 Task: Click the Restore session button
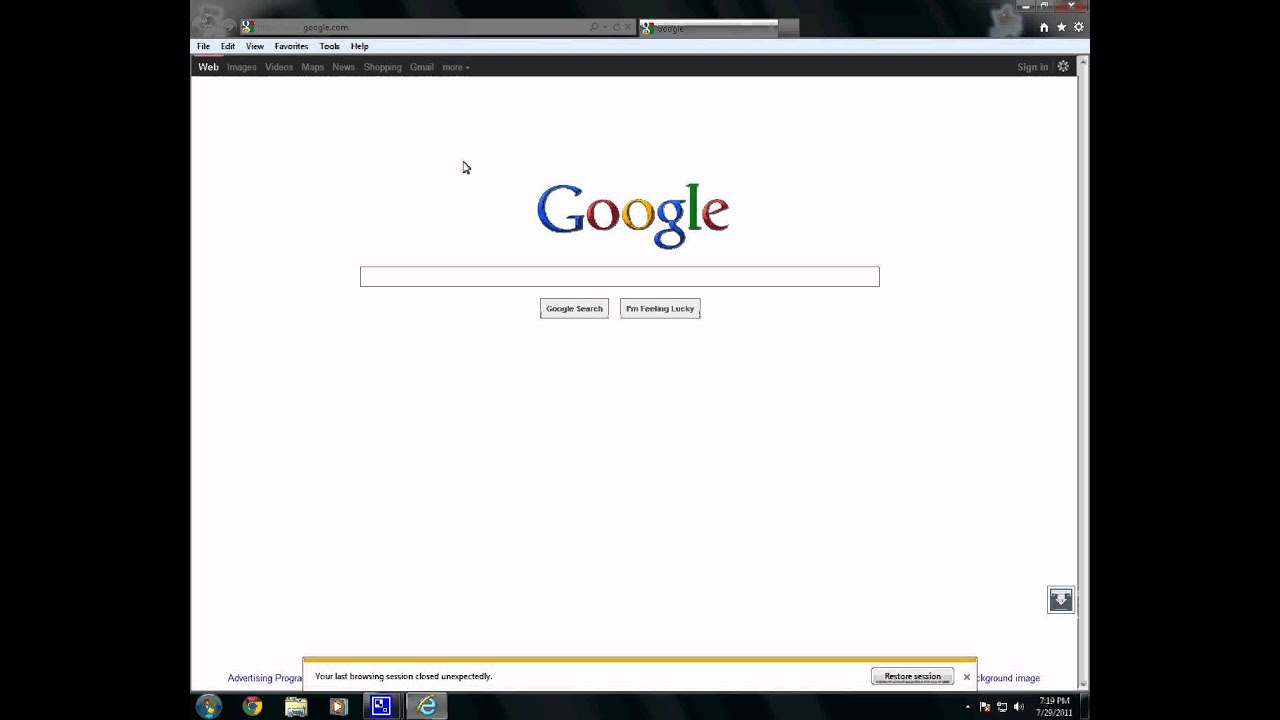pos(912,677)
